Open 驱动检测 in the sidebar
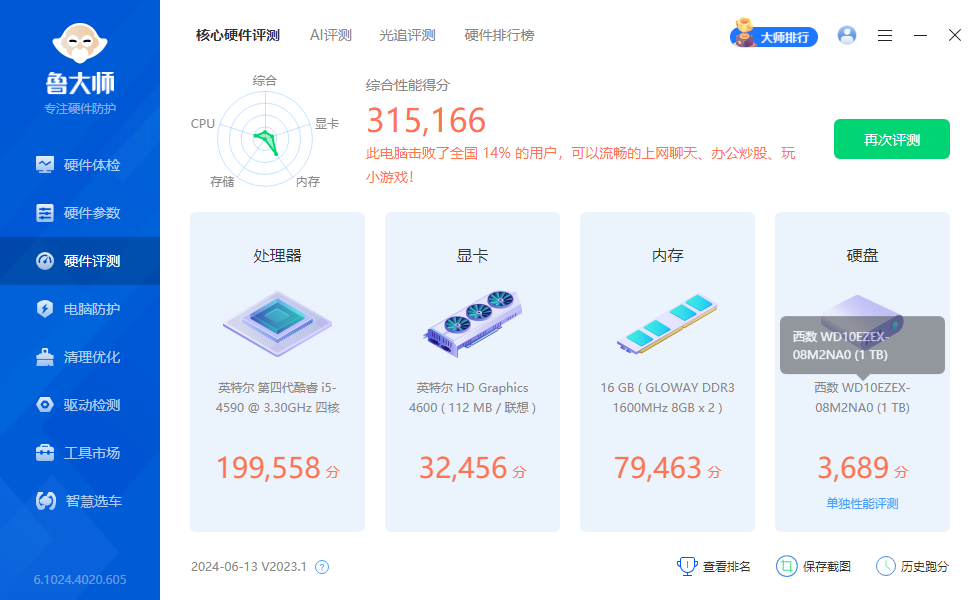The width and height of the screenshot is (980, 600). tap(79, 405)
